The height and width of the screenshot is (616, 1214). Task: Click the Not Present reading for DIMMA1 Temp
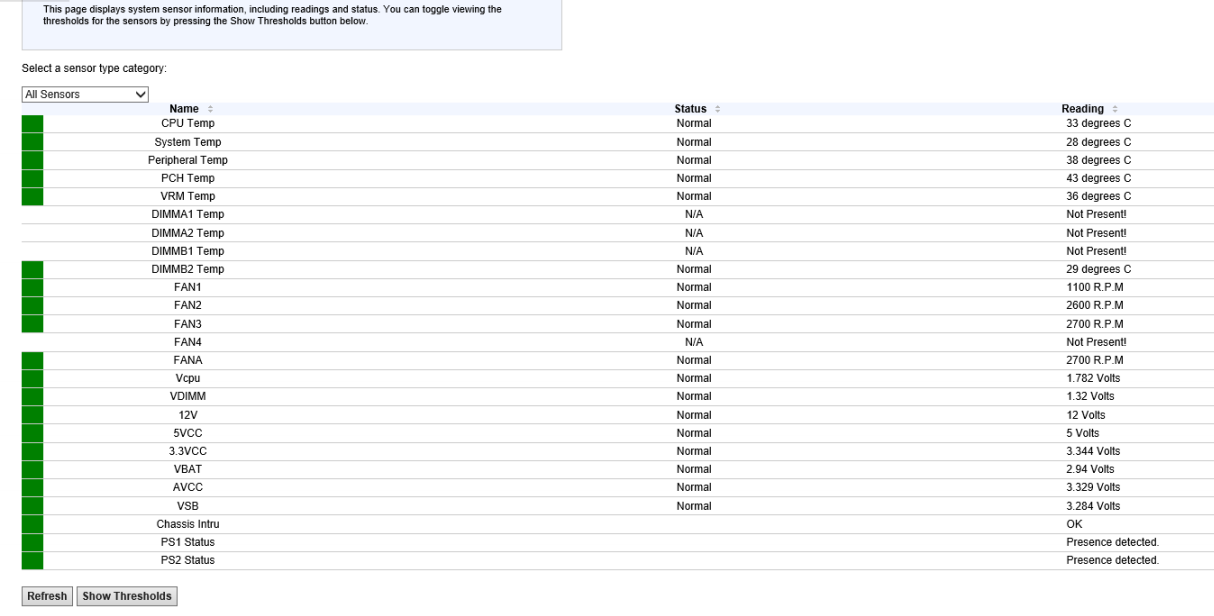[1096, 214]
